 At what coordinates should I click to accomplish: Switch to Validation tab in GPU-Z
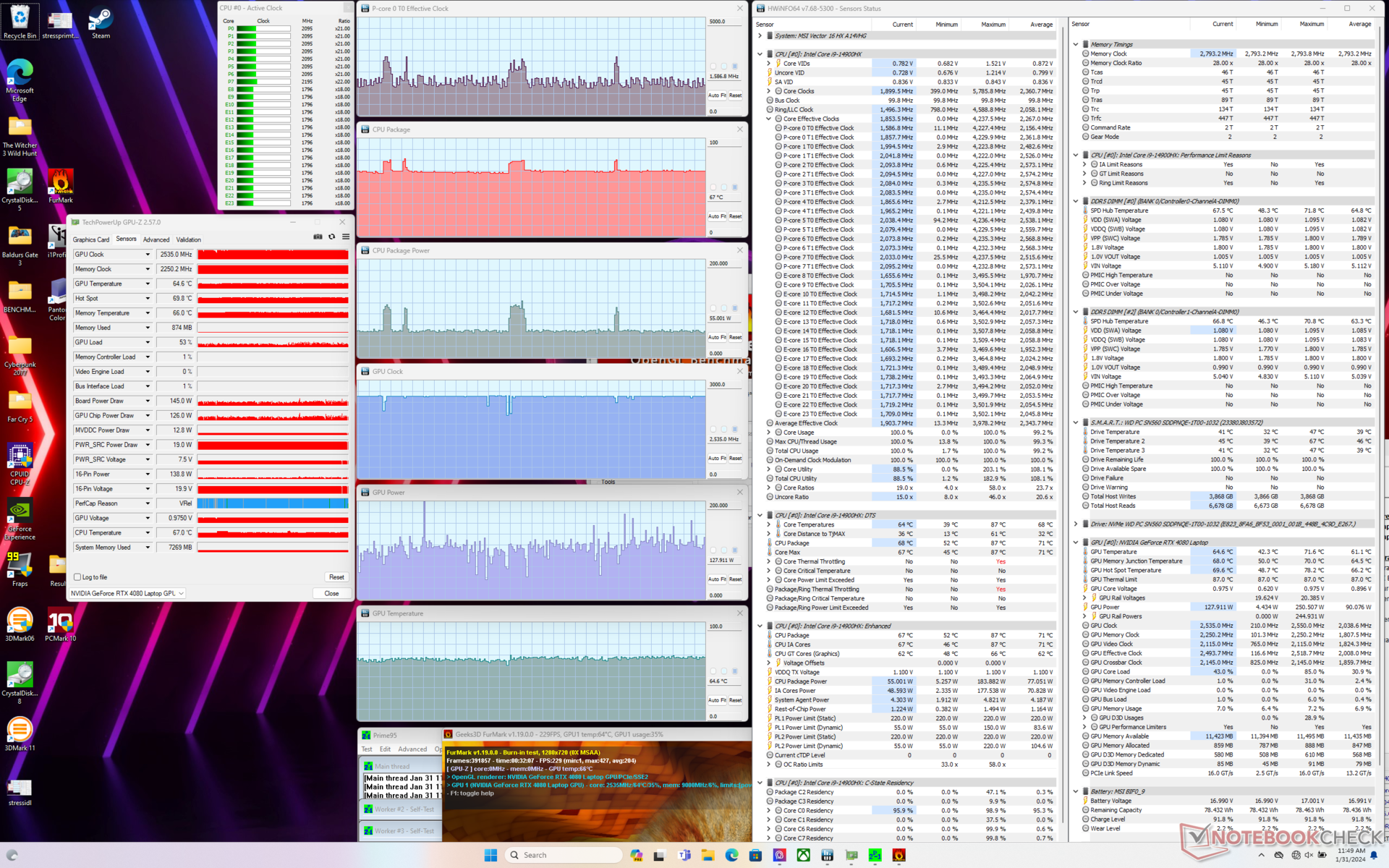(x=189, y=239)
